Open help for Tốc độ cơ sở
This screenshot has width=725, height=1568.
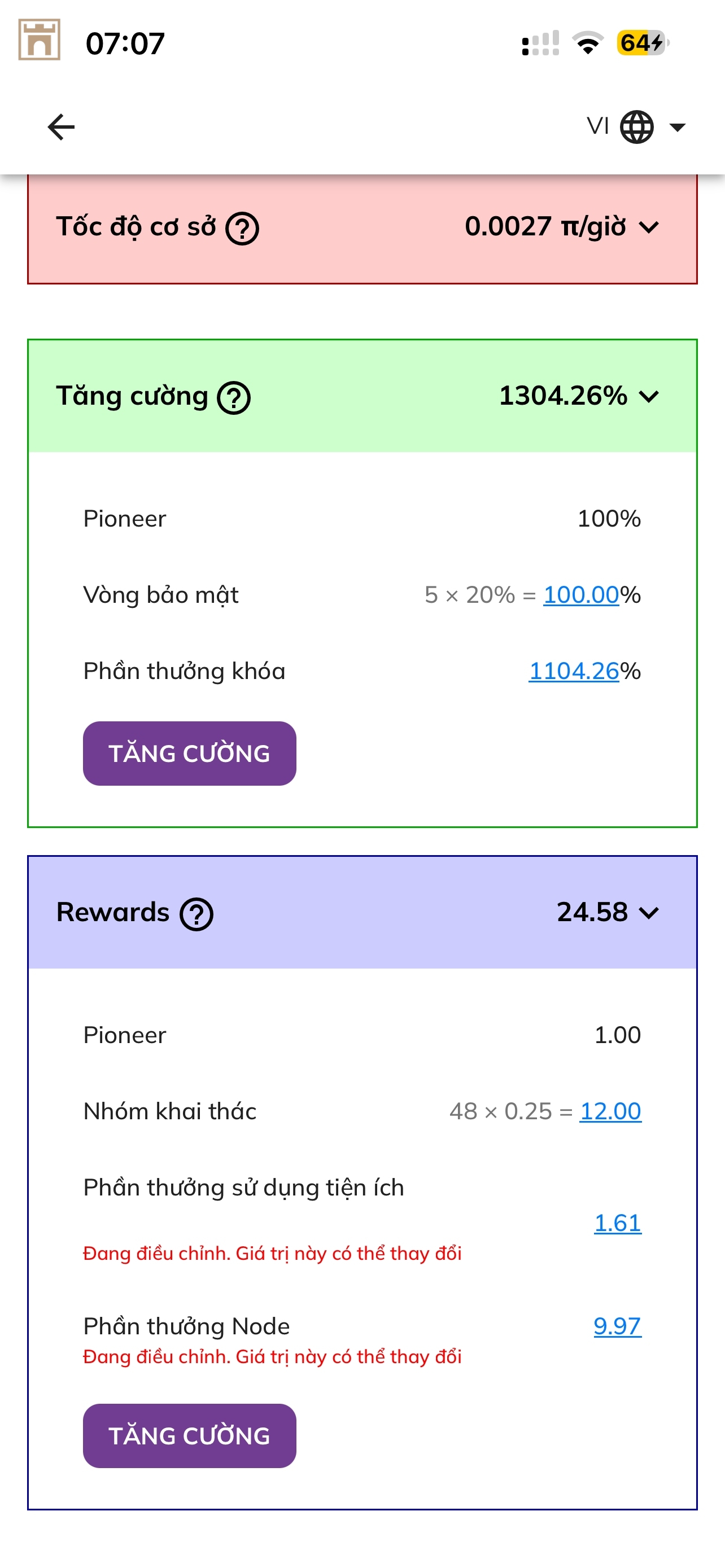click(x=242, y=229)
